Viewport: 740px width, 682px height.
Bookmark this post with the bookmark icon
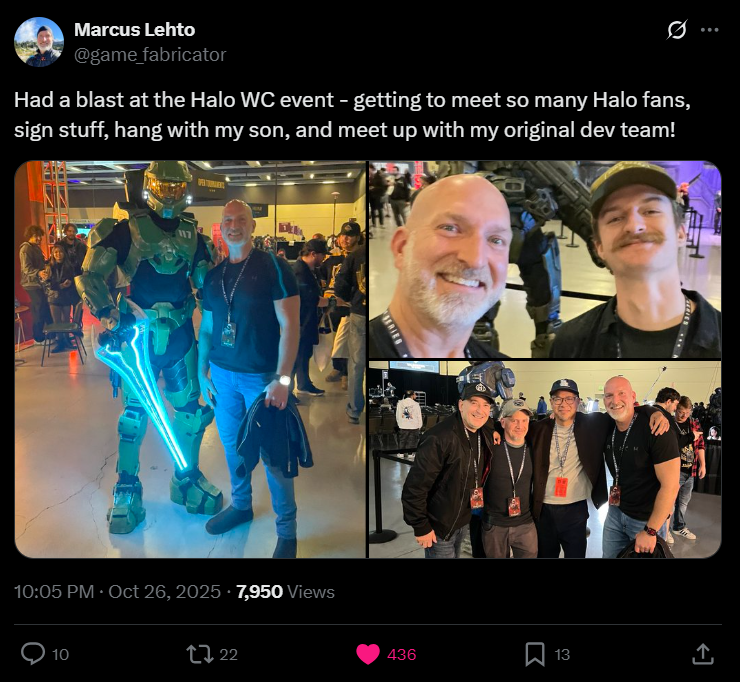coord(535,654)
